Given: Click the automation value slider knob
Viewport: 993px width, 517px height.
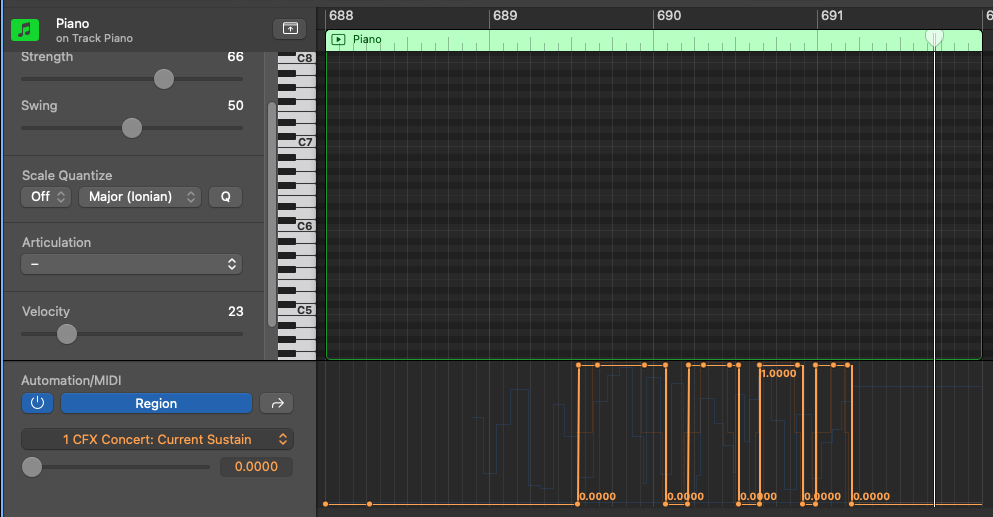Looking at the screenshot, I should click(x=32, y=467).
